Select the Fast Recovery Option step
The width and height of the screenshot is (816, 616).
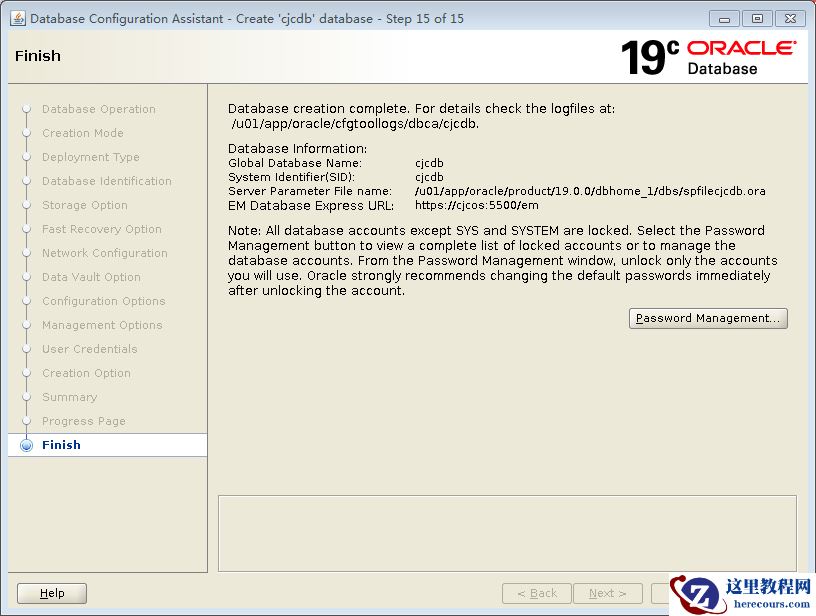[x=102, y=229]
